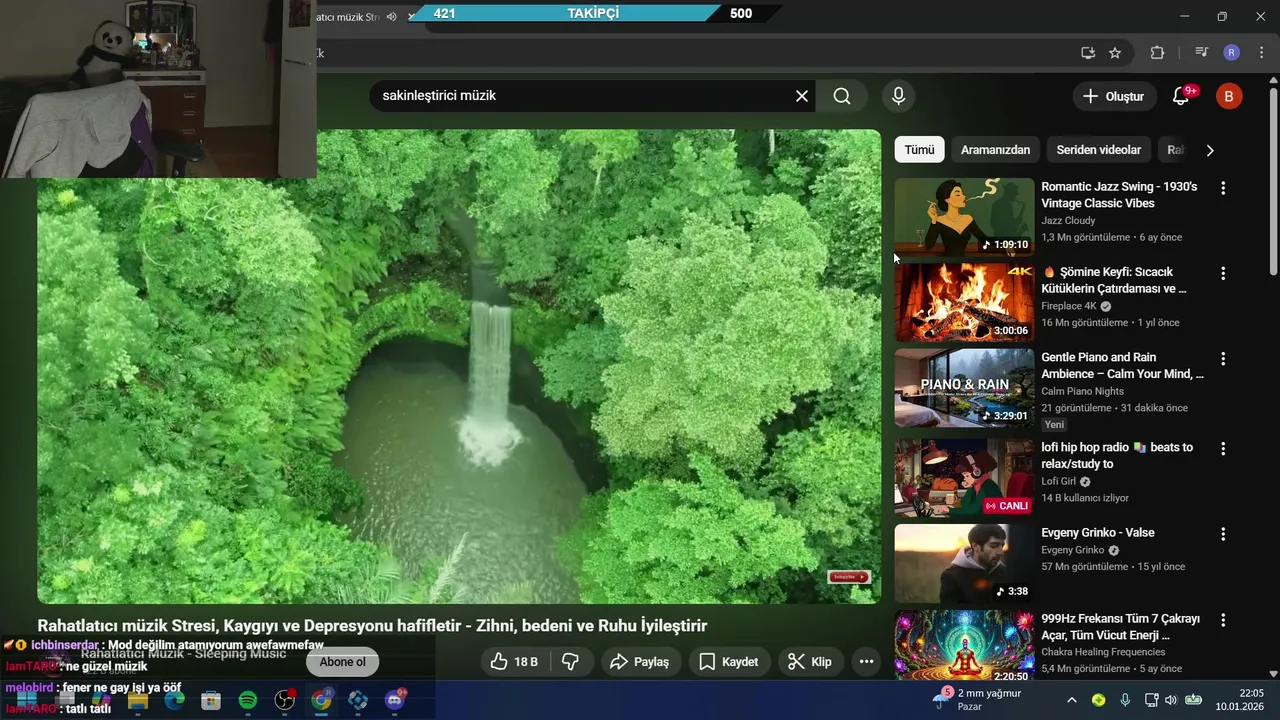
Task: Click the YouTube search magnifier button
Action: point(842,96)
